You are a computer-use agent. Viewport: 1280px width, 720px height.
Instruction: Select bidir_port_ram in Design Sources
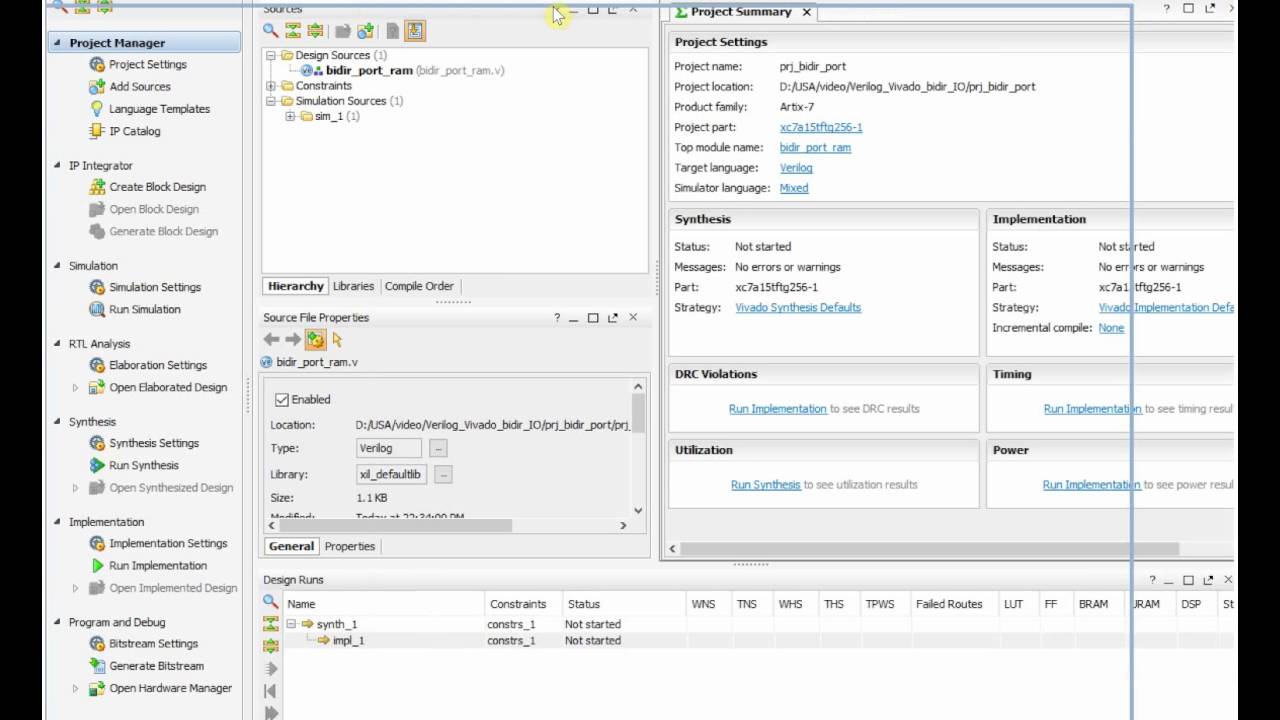pyautogui.click(x=369, y=71)
